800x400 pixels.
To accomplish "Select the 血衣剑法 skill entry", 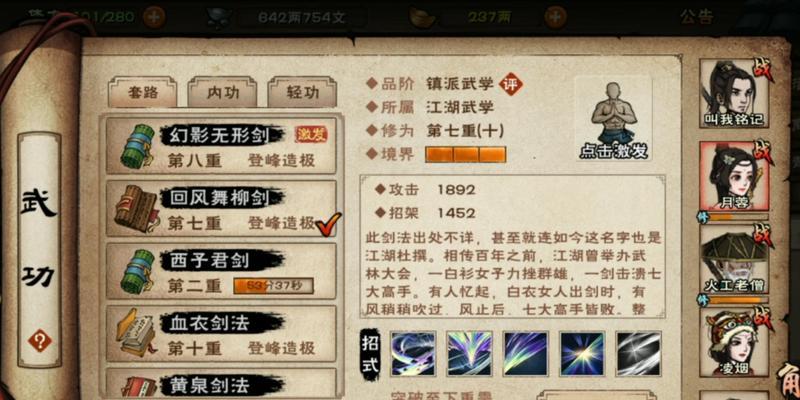I will (x=221, y=334).
